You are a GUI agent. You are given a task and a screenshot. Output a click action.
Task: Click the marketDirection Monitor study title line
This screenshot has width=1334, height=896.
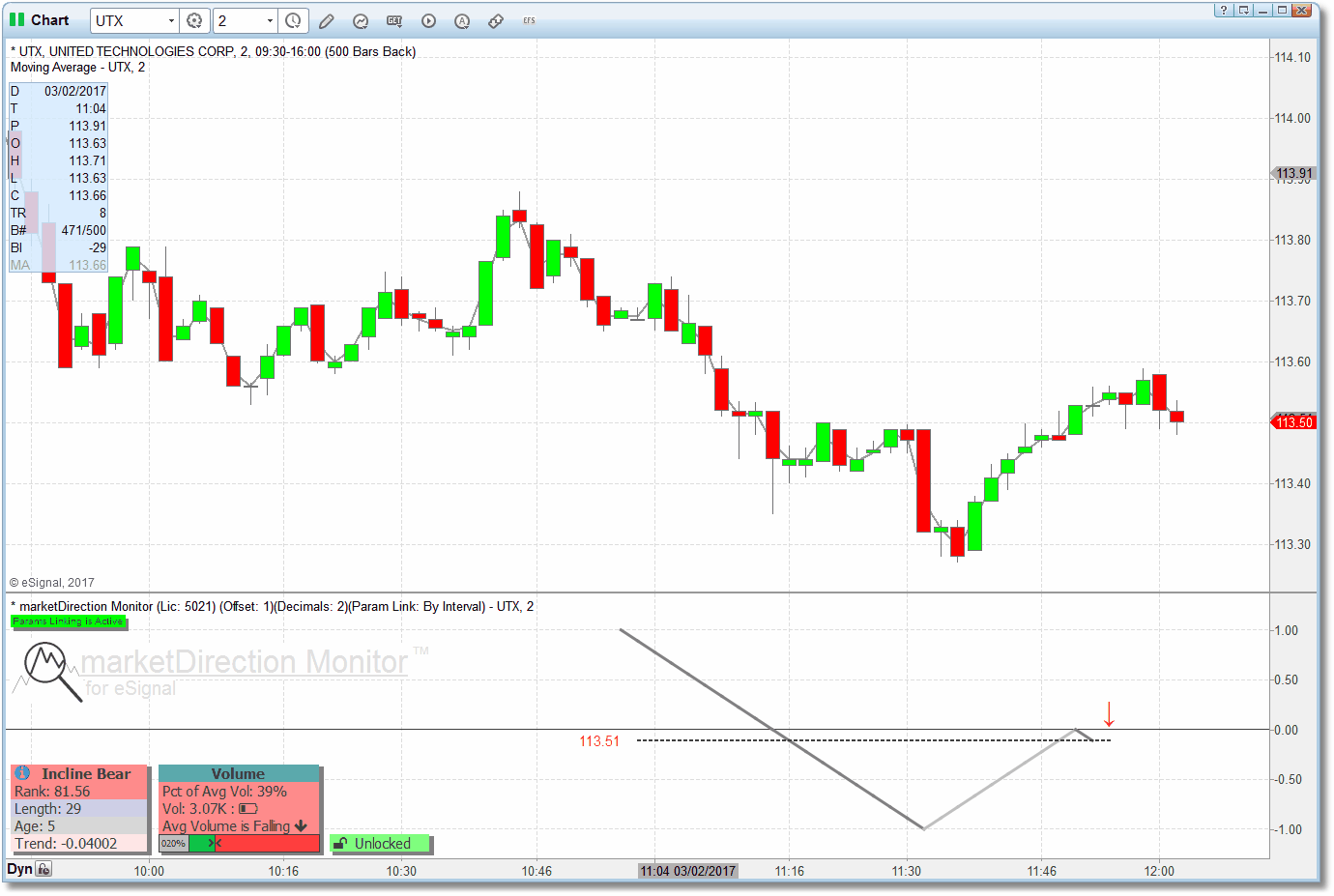pyautogui.click(x=273, y=606)
